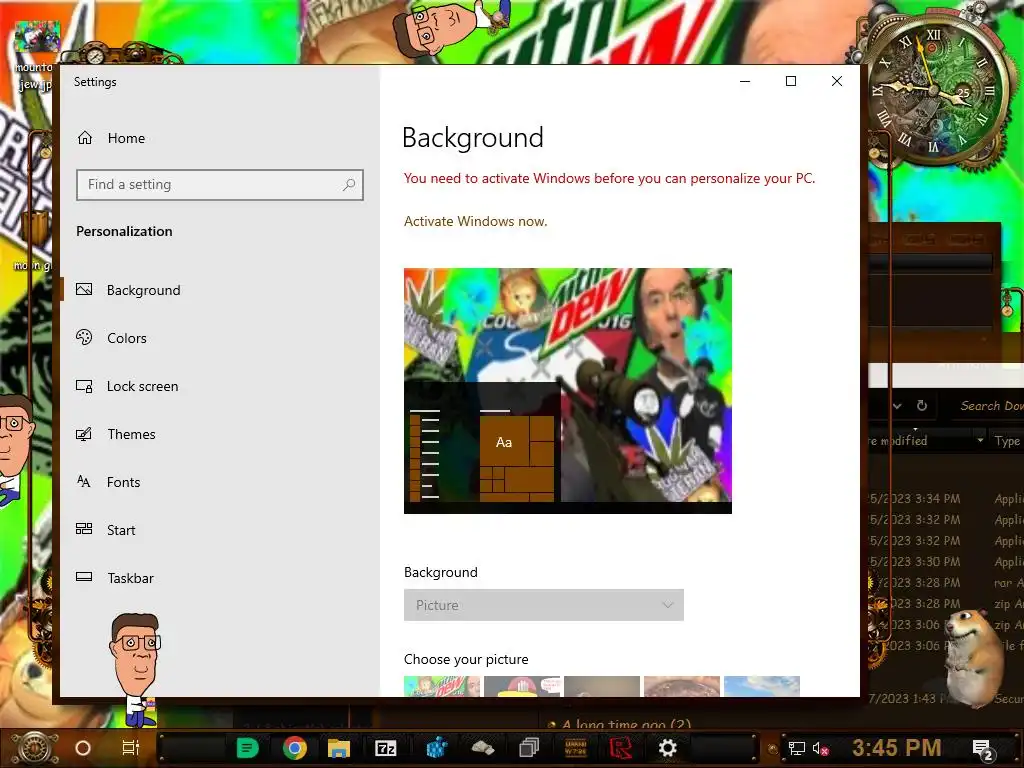Image resolution: width=1024 pixels, height=768 pixels.
Task: Minimize the Settings window
Action: click(745, 81)
